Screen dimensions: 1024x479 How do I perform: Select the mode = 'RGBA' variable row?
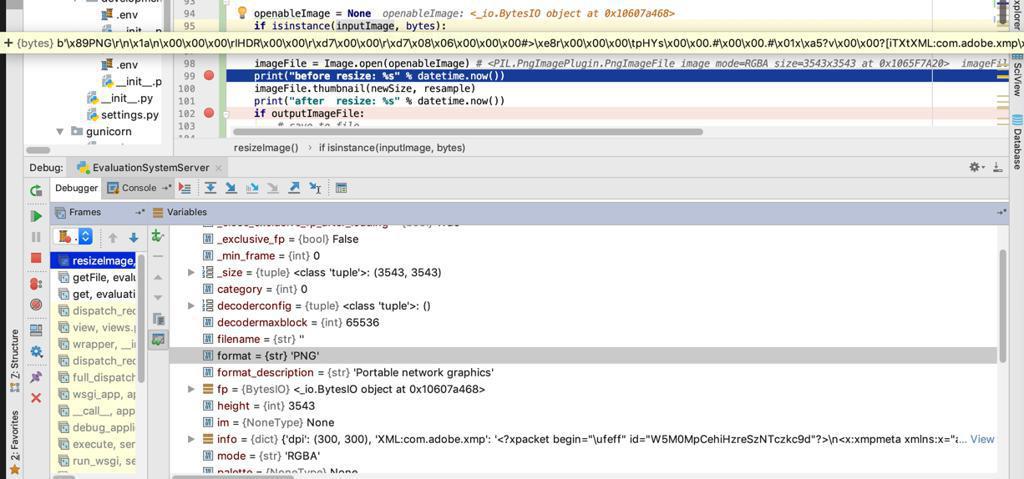[583, 455]
